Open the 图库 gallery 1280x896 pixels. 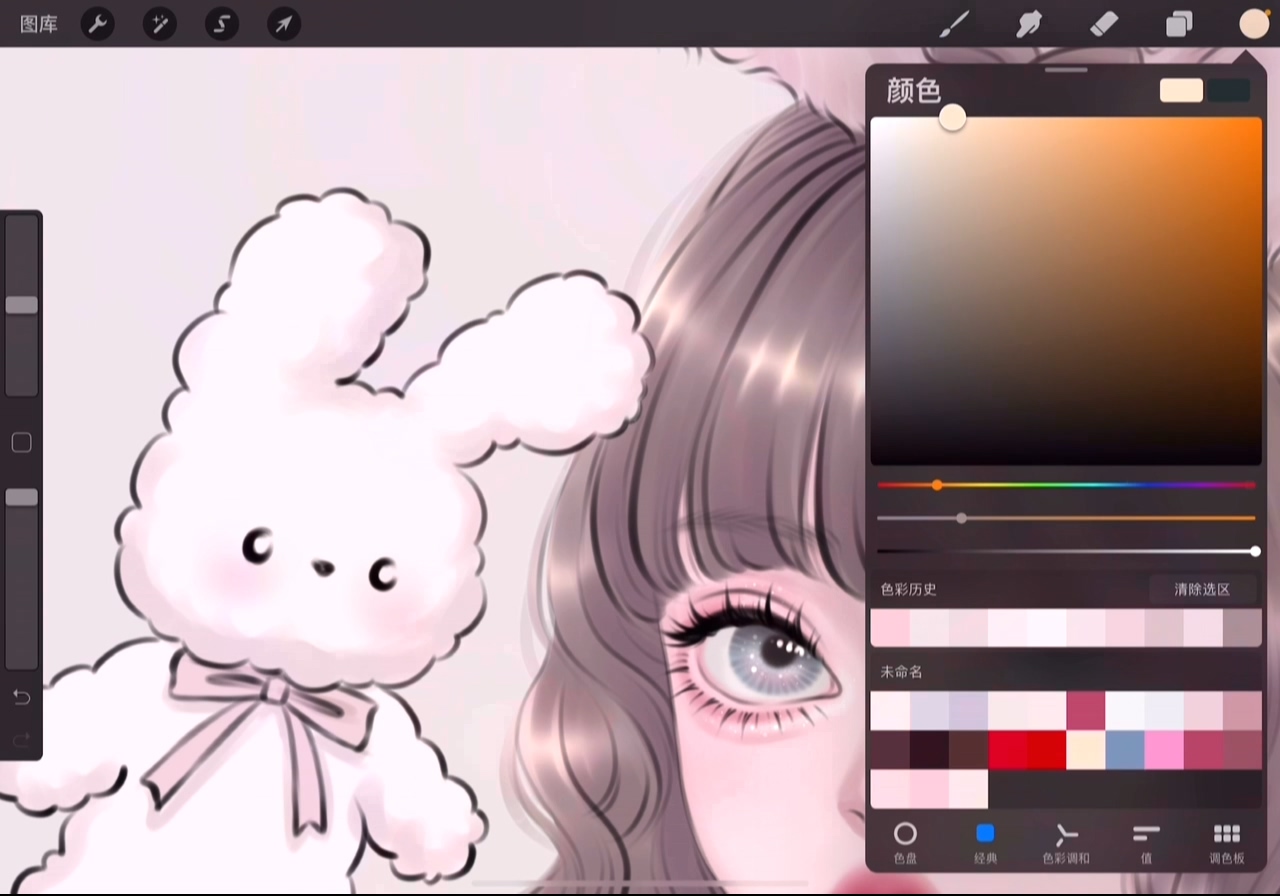tap(39, 24)
